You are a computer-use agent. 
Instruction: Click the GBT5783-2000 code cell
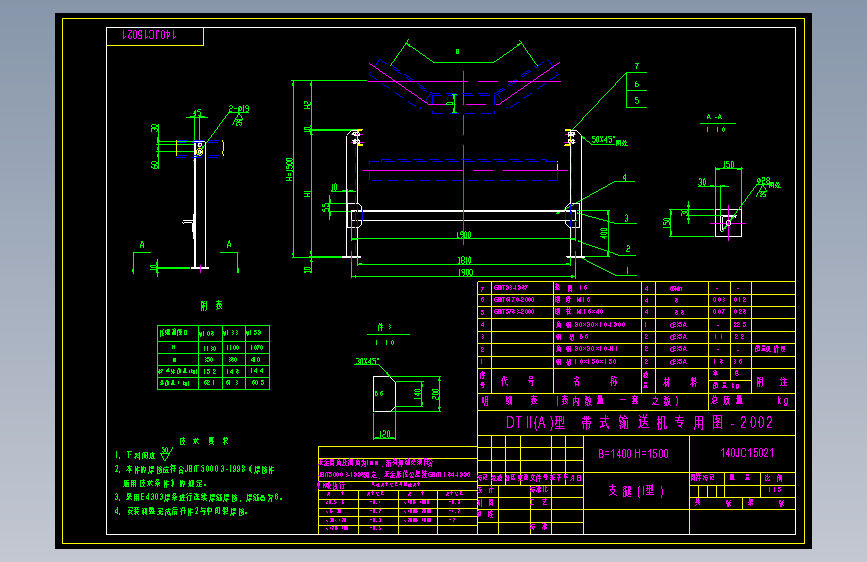point(514,312)
